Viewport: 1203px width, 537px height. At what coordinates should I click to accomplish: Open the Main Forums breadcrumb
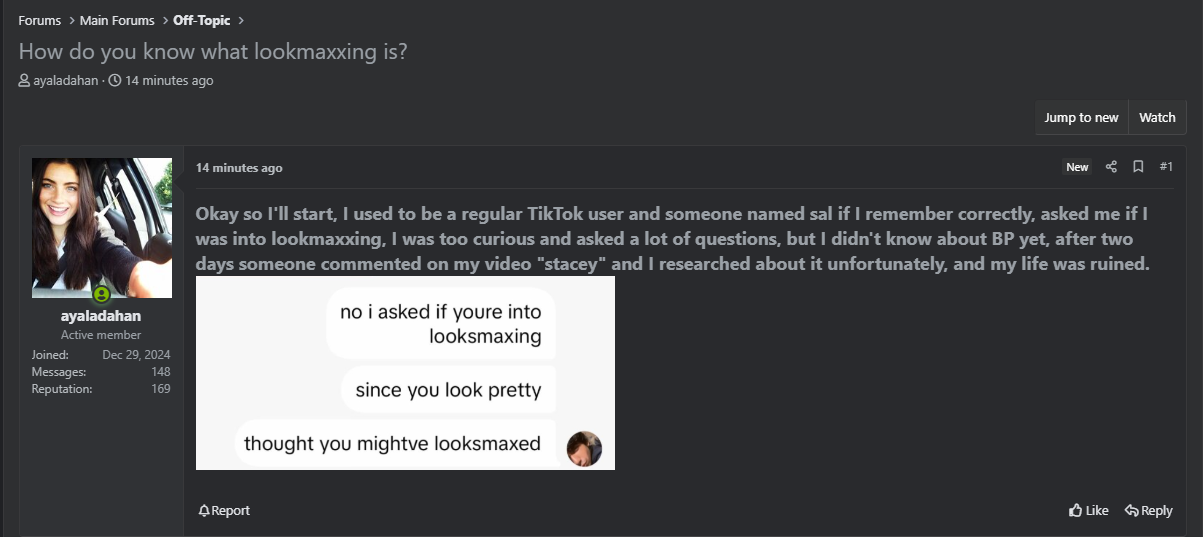117,20
